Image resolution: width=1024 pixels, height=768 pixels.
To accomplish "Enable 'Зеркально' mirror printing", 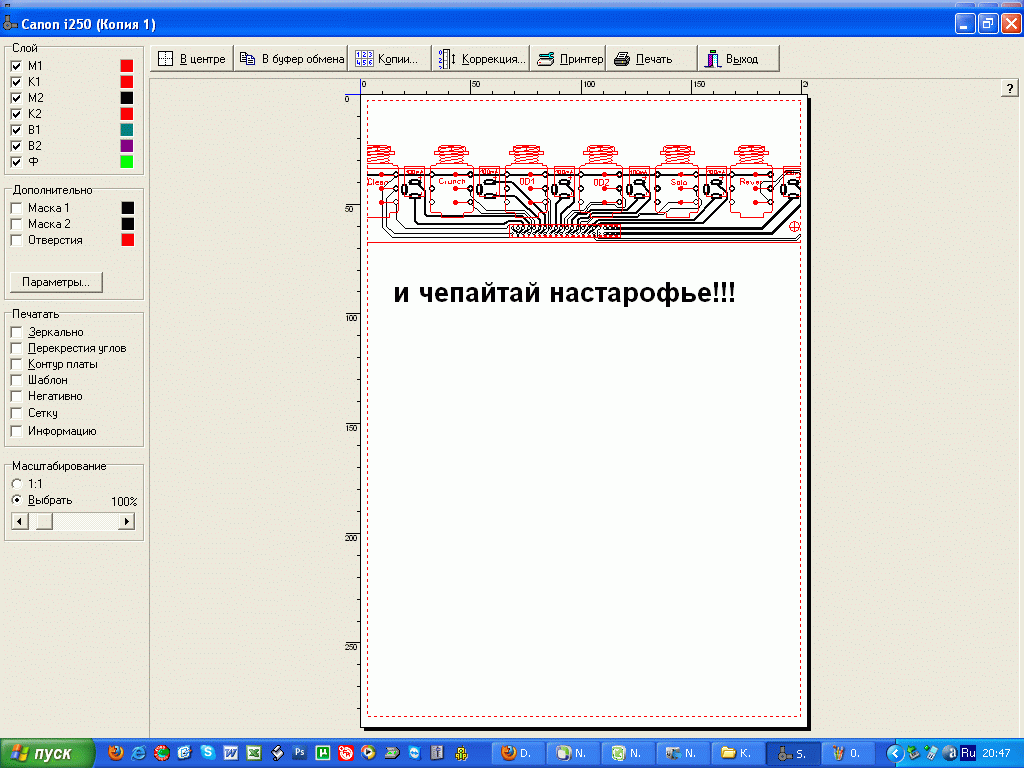I will [x=16, y=332].
